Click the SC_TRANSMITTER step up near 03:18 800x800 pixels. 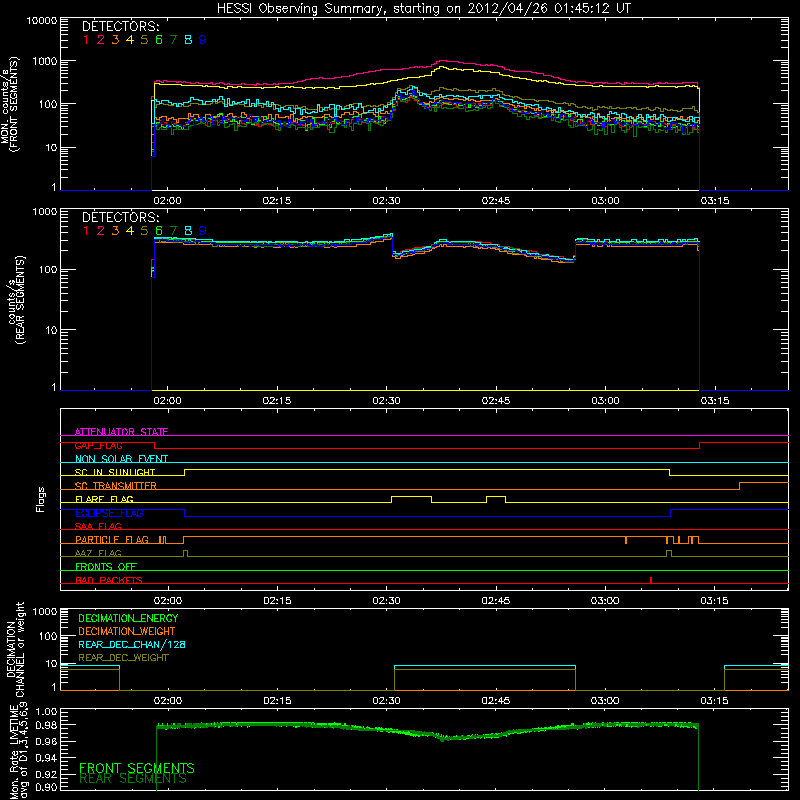click(739, 486)
